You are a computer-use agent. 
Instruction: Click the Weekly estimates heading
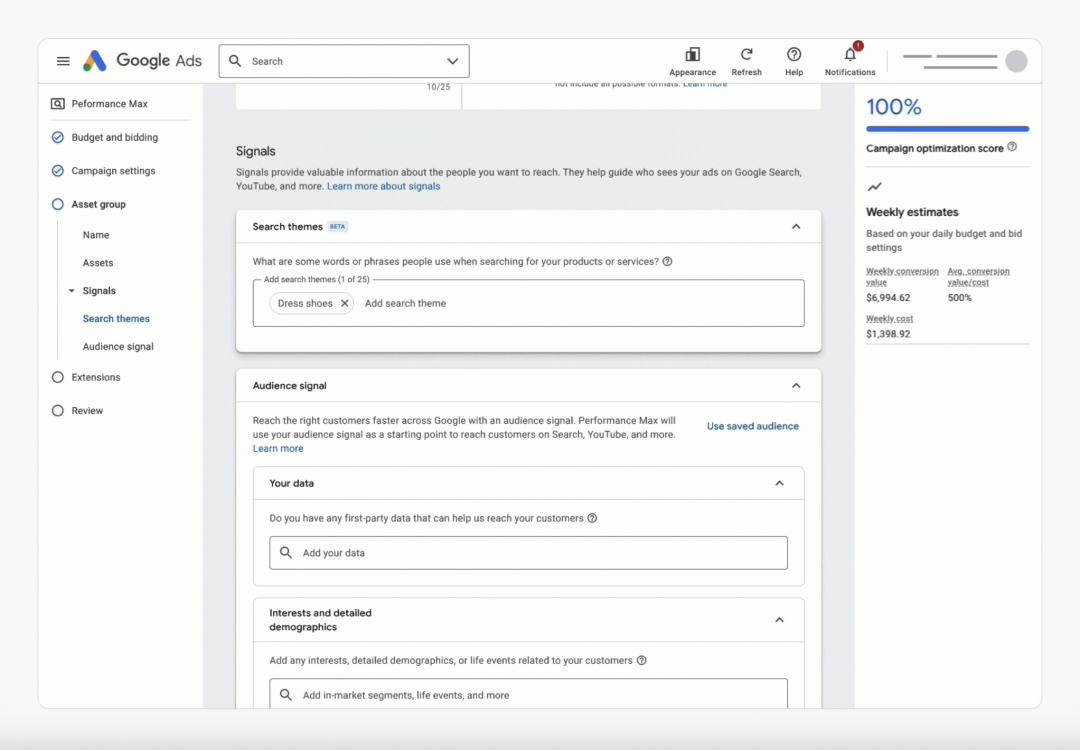coord(912,212)
